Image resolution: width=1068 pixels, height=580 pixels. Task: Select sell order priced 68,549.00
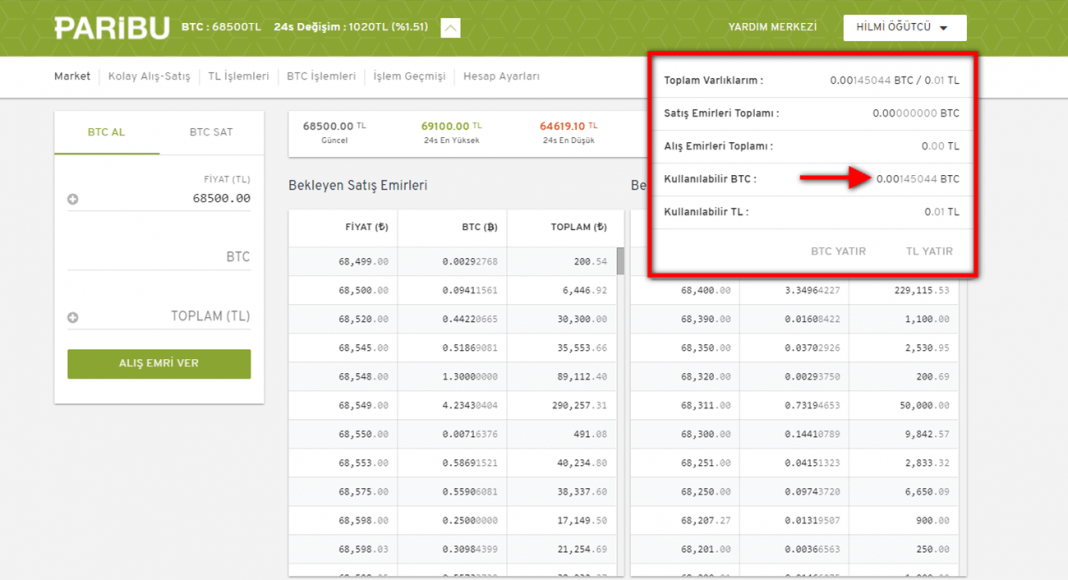[x=452, y=405]
